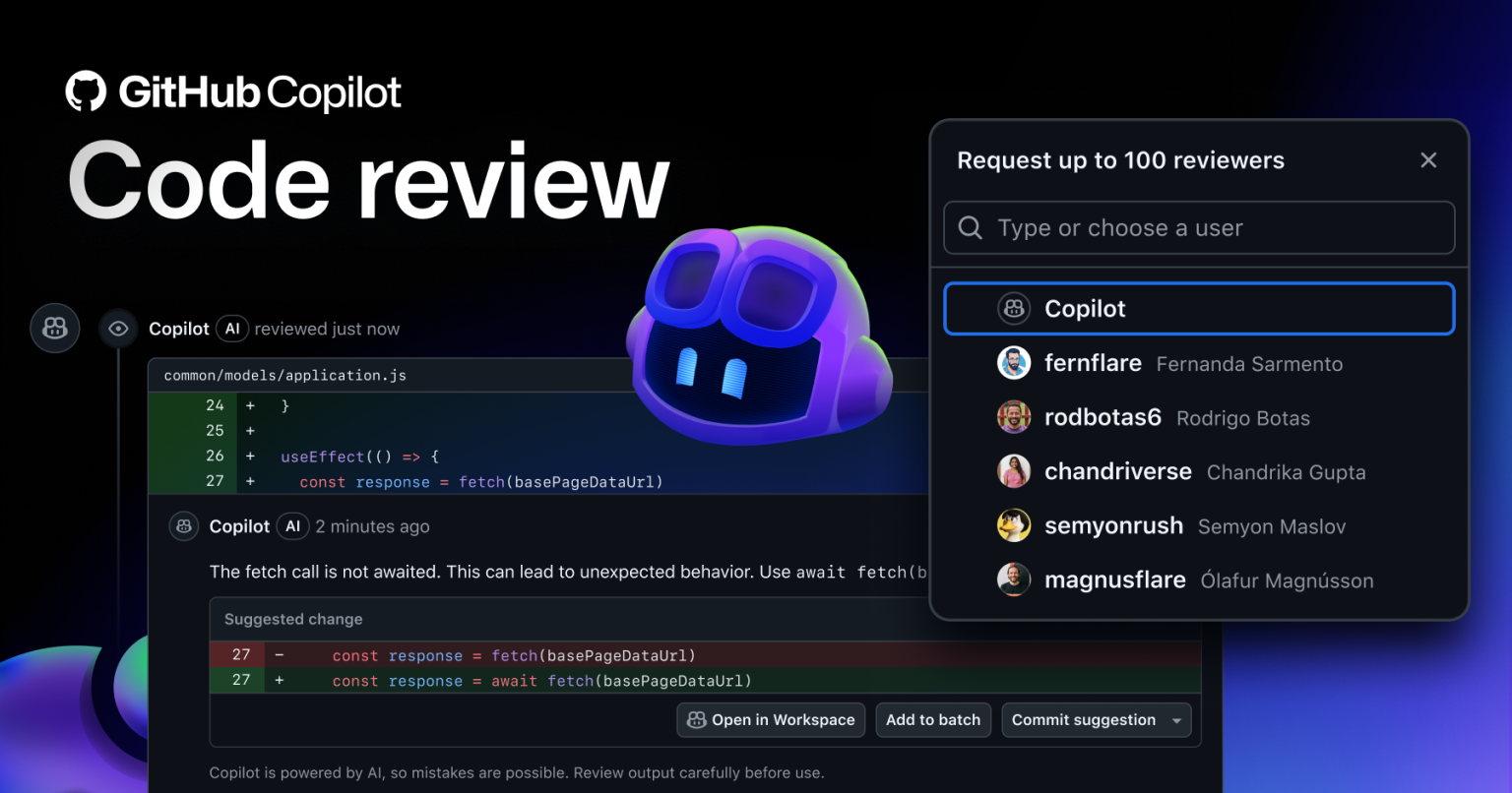
Task: Click the Copilot robot icon in the left sidebar
Action: (54, 328)
